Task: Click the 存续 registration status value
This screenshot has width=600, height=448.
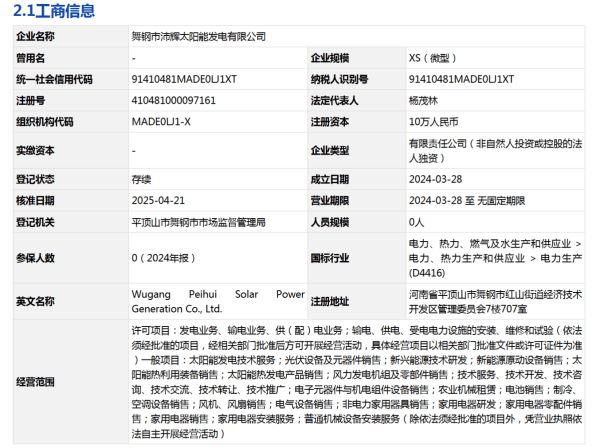Action: coord(141,180)
